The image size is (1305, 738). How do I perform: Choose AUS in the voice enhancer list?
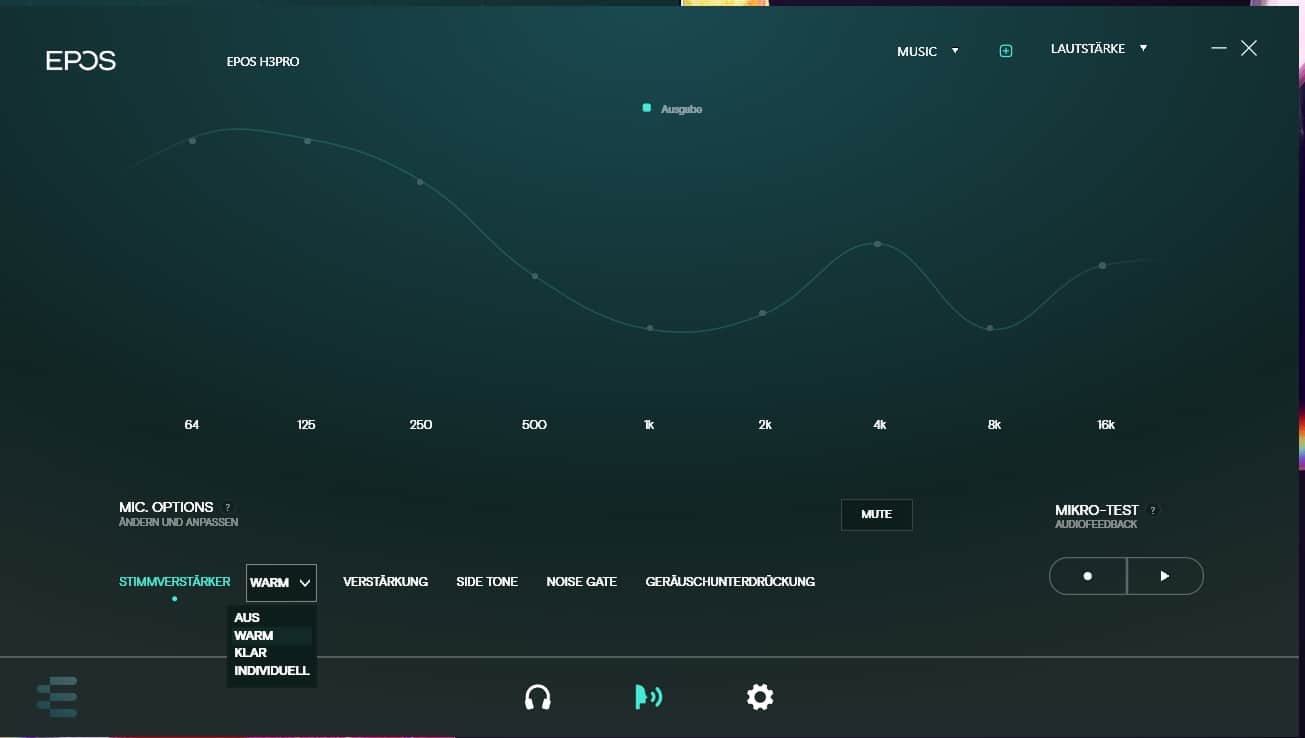(247, 618)
